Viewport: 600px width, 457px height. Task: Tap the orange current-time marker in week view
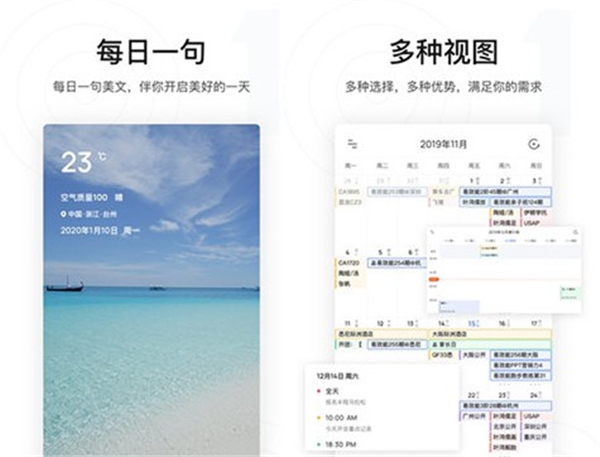coord(434,279)
